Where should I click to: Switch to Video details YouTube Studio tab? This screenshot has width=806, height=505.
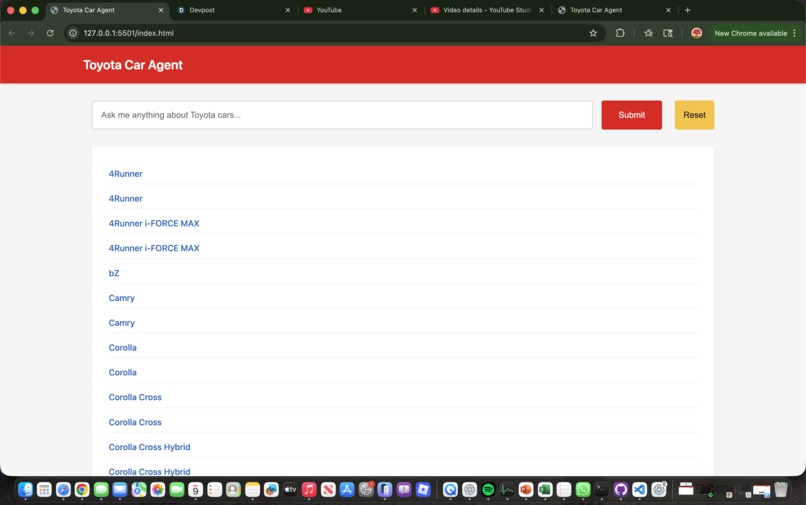(x=487, y=10)
